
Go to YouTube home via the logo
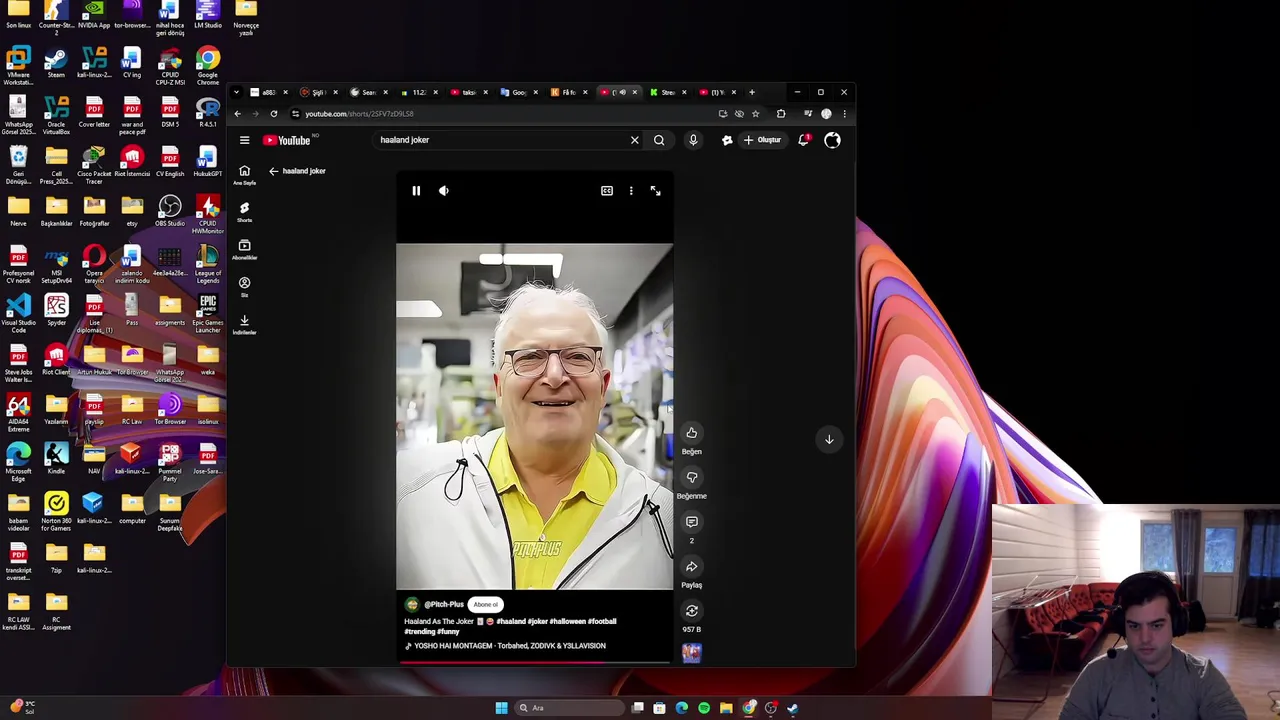pos(288,140)
